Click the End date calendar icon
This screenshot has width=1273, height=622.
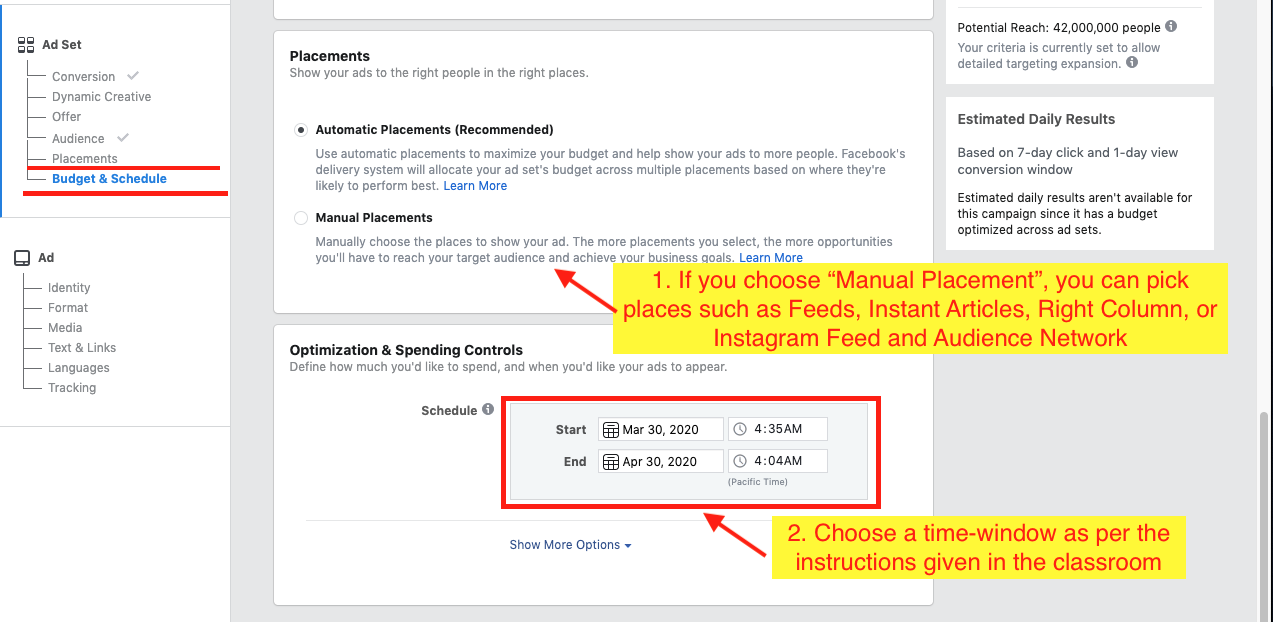coord(610,462)
